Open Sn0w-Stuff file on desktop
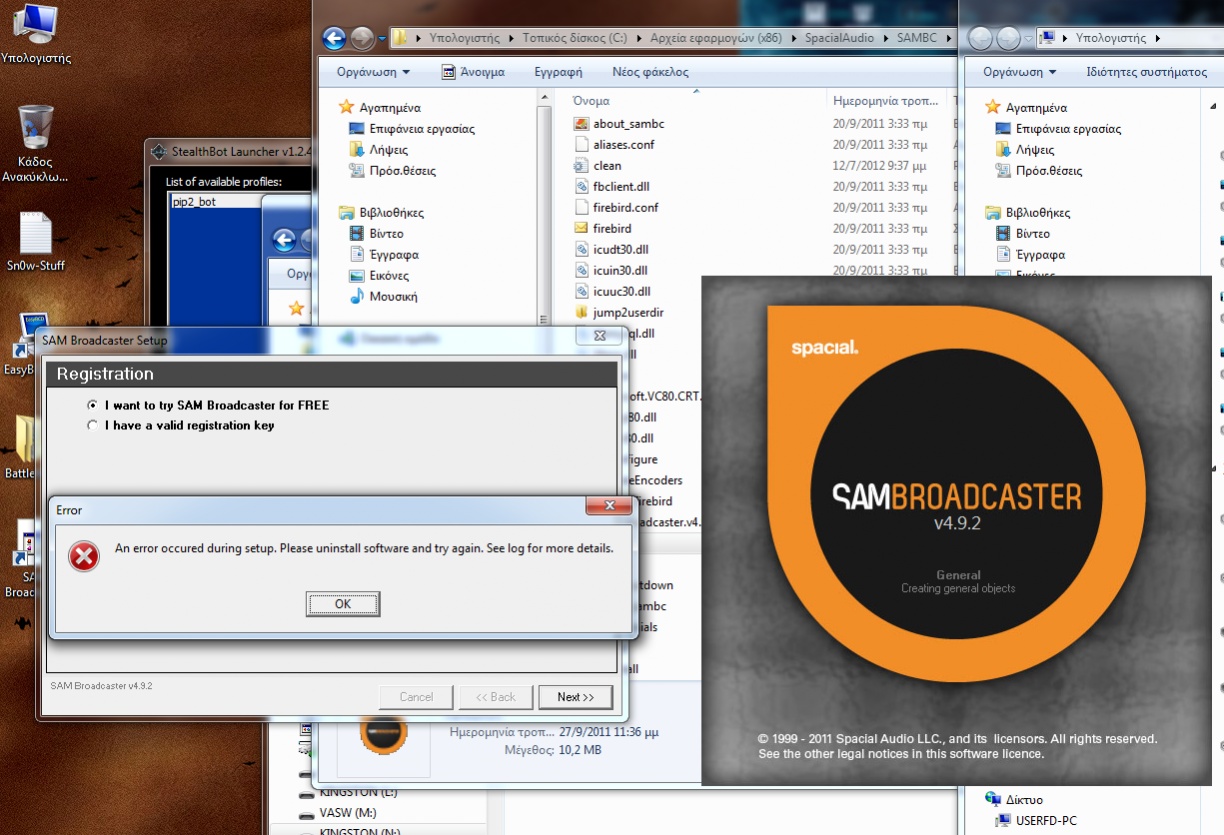 [x=36, y=242]
